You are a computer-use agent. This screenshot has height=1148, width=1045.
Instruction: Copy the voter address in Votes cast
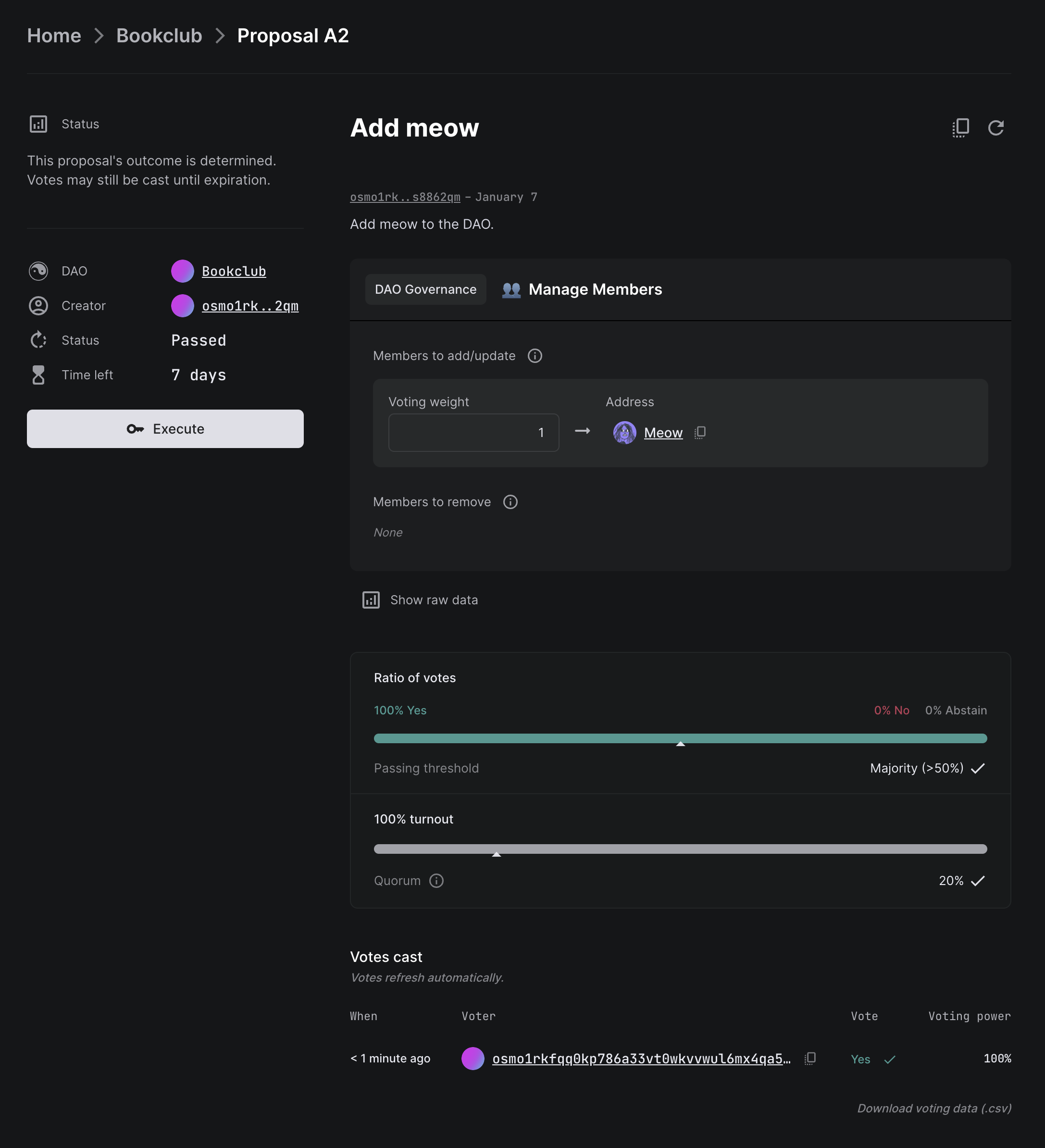810,1058
